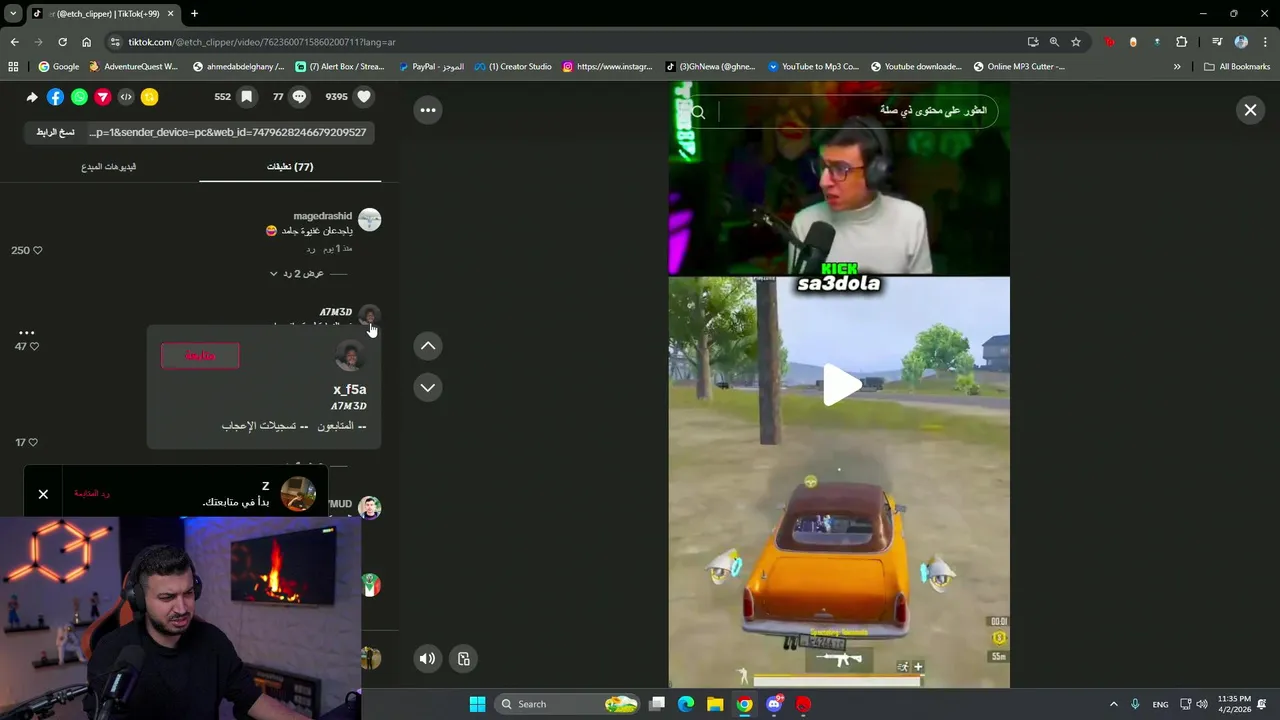Open the Chrome apps grid icon
The height and width of the screenshot is (720, 1280).
coord(13,67)
